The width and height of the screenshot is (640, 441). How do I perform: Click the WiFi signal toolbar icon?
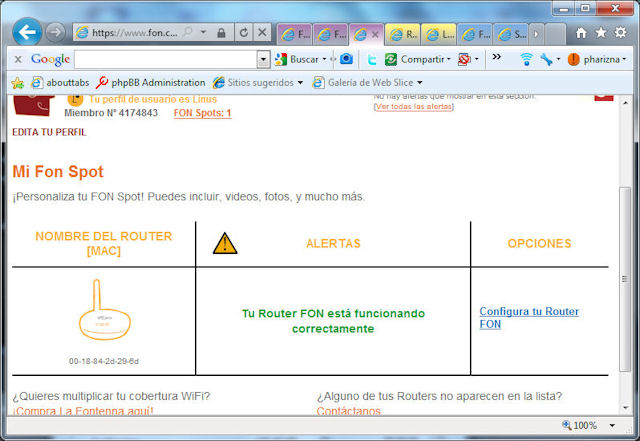point(526,59)
